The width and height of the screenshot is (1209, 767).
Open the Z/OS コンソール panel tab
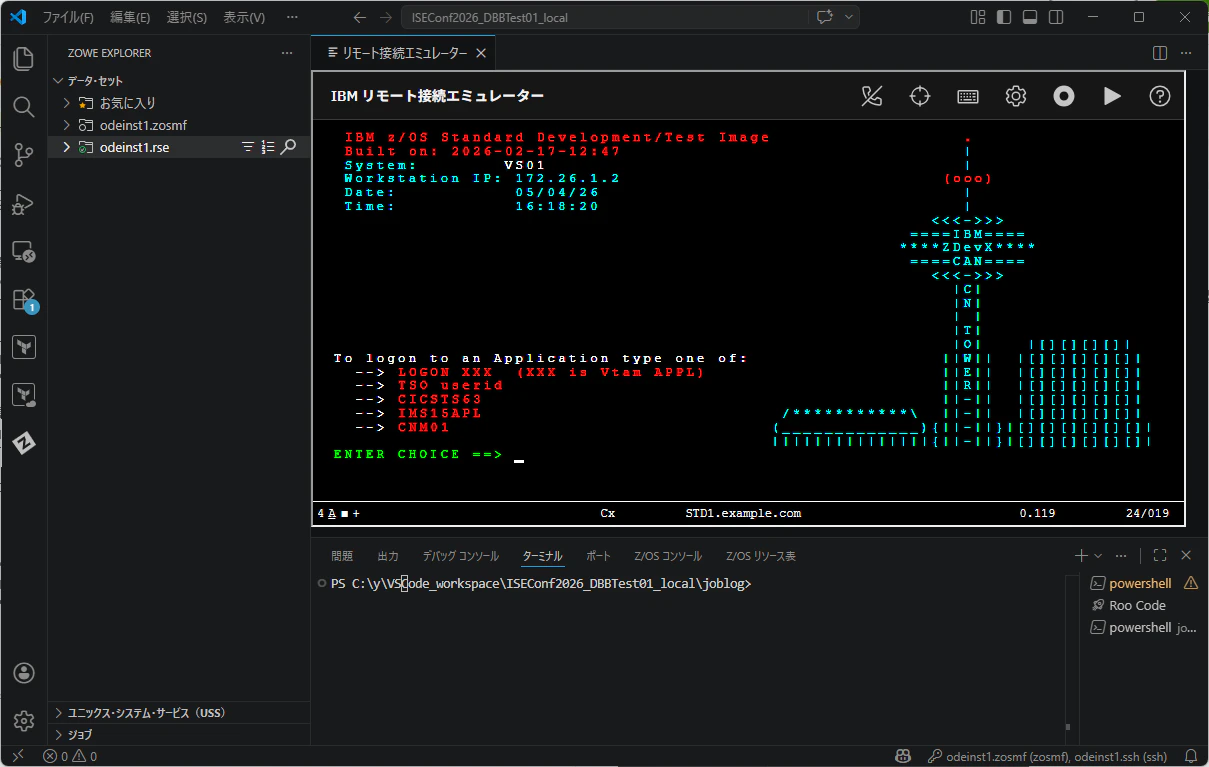(x=668, y=556)
